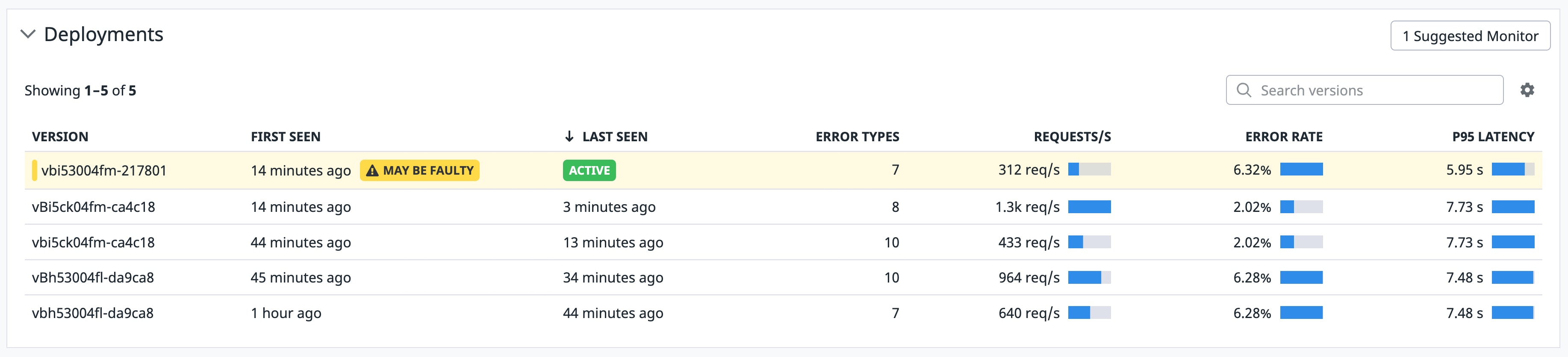This screenshot has width=1568, height=357.
Task: Click the green Active status badge
Action: pos(589,170)
